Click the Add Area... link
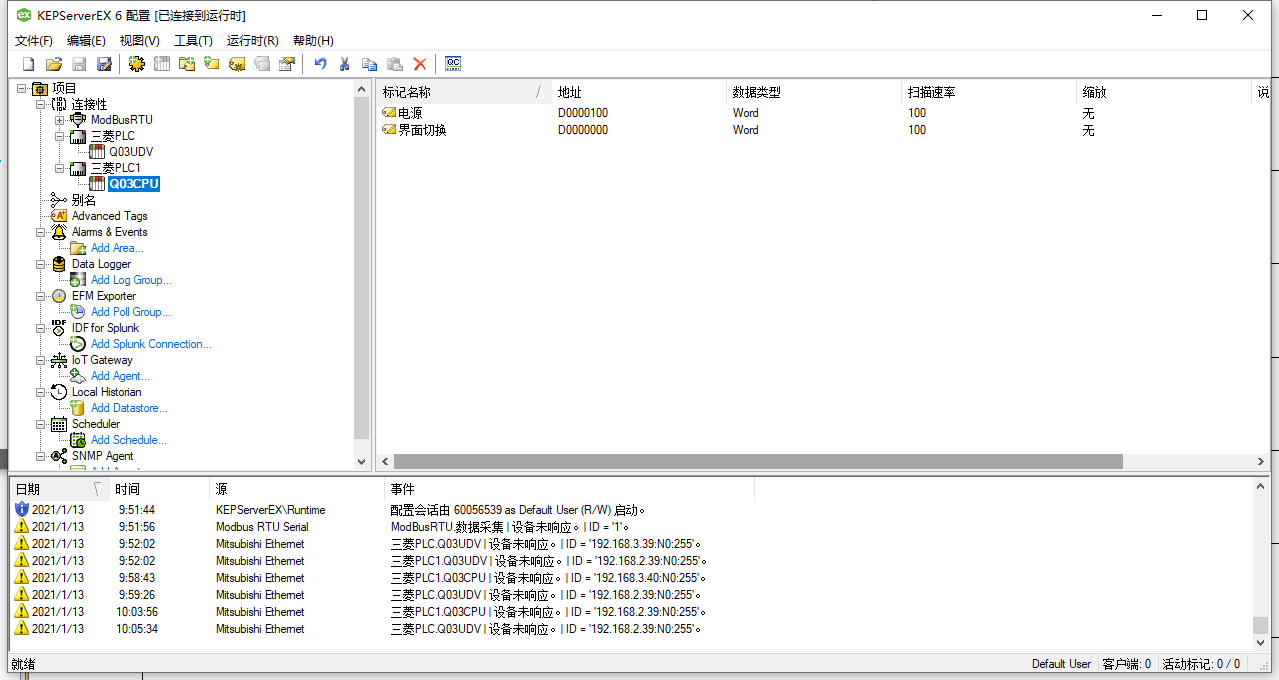The width and height of the screenshot is (1279, 680). click(117, 248)
